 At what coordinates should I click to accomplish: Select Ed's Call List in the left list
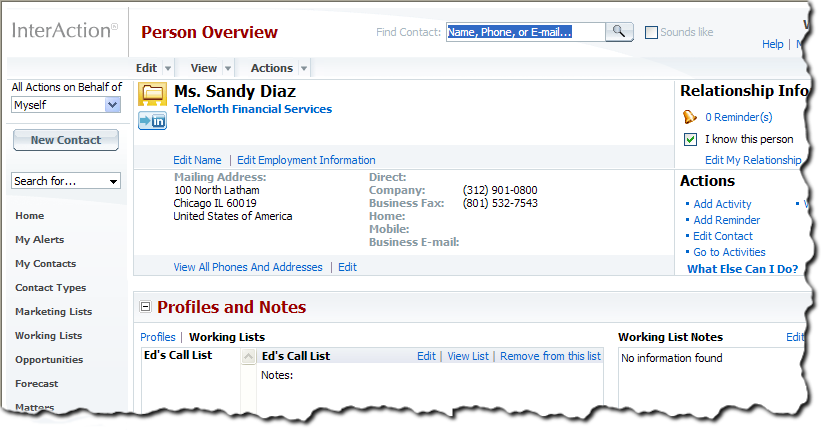pyautogui.click(x=178, y=355)
